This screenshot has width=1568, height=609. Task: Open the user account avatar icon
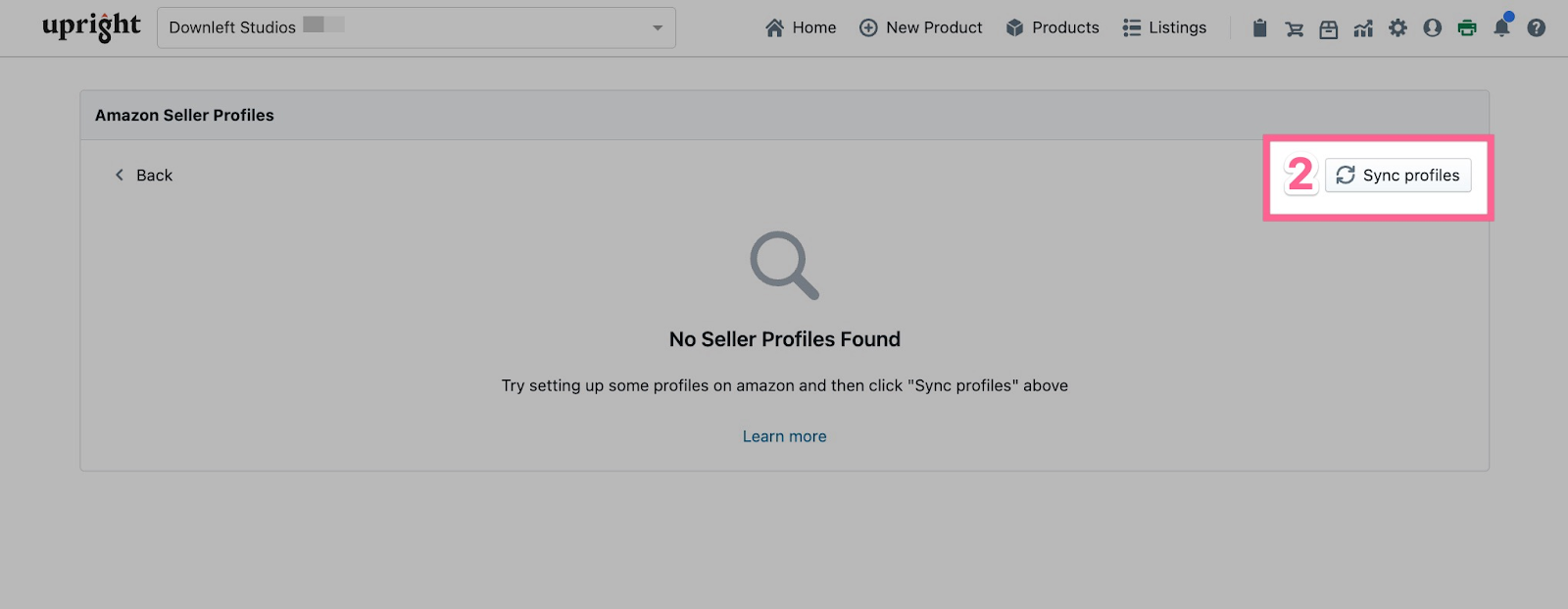[x=1432, y=28]
